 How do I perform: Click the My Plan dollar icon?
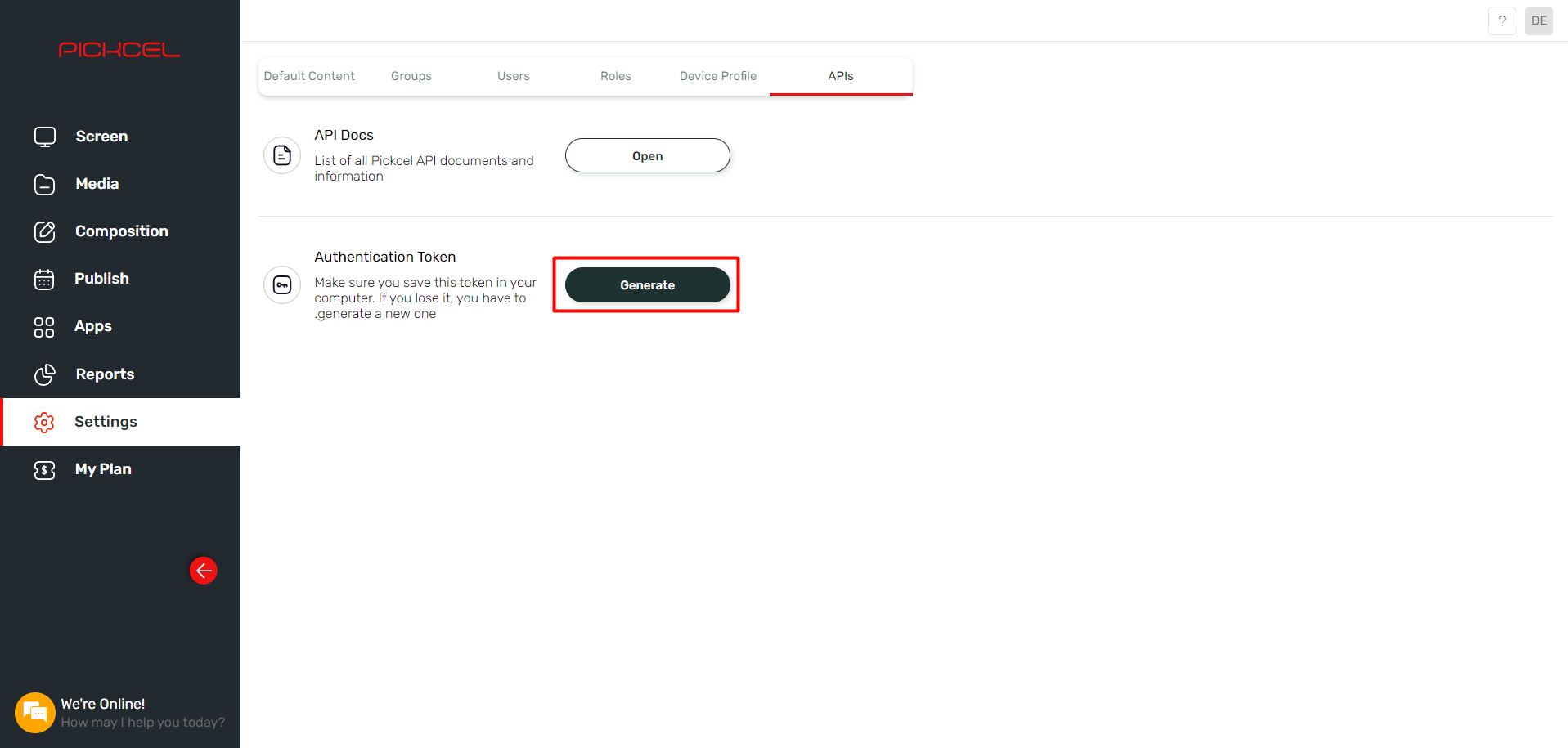click(44, 469)
